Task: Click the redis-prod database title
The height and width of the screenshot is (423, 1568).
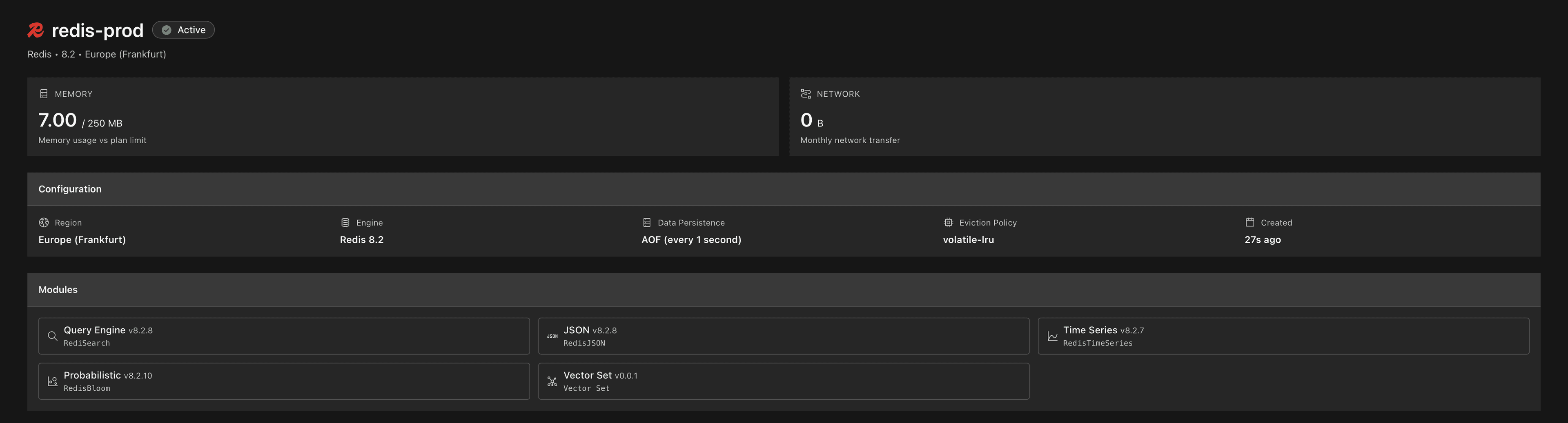Action: click(98, 30)
